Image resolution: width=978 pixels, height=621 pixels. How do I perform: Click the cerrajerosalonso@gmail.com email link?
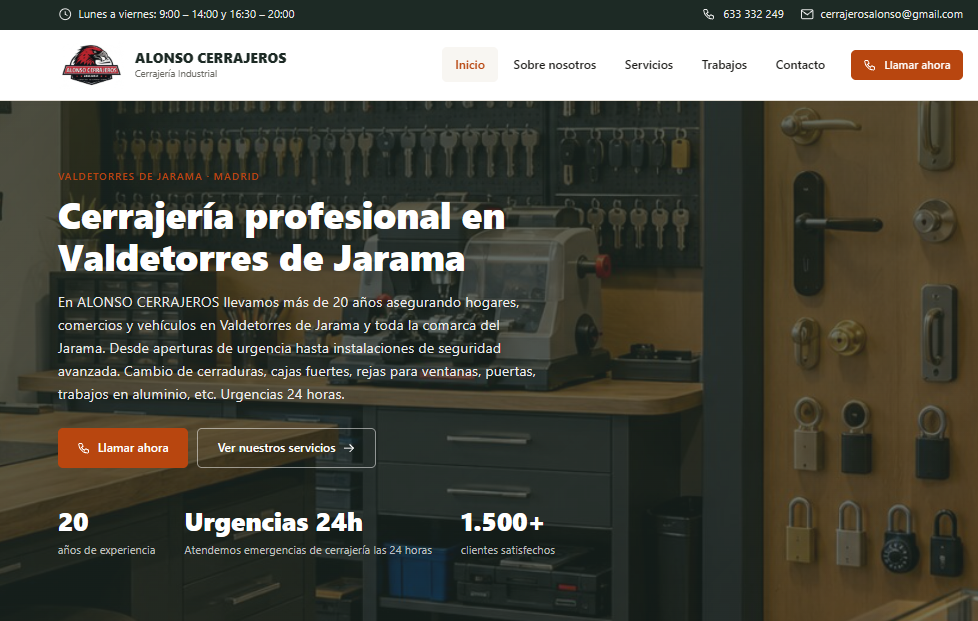[x=891, y=14]
